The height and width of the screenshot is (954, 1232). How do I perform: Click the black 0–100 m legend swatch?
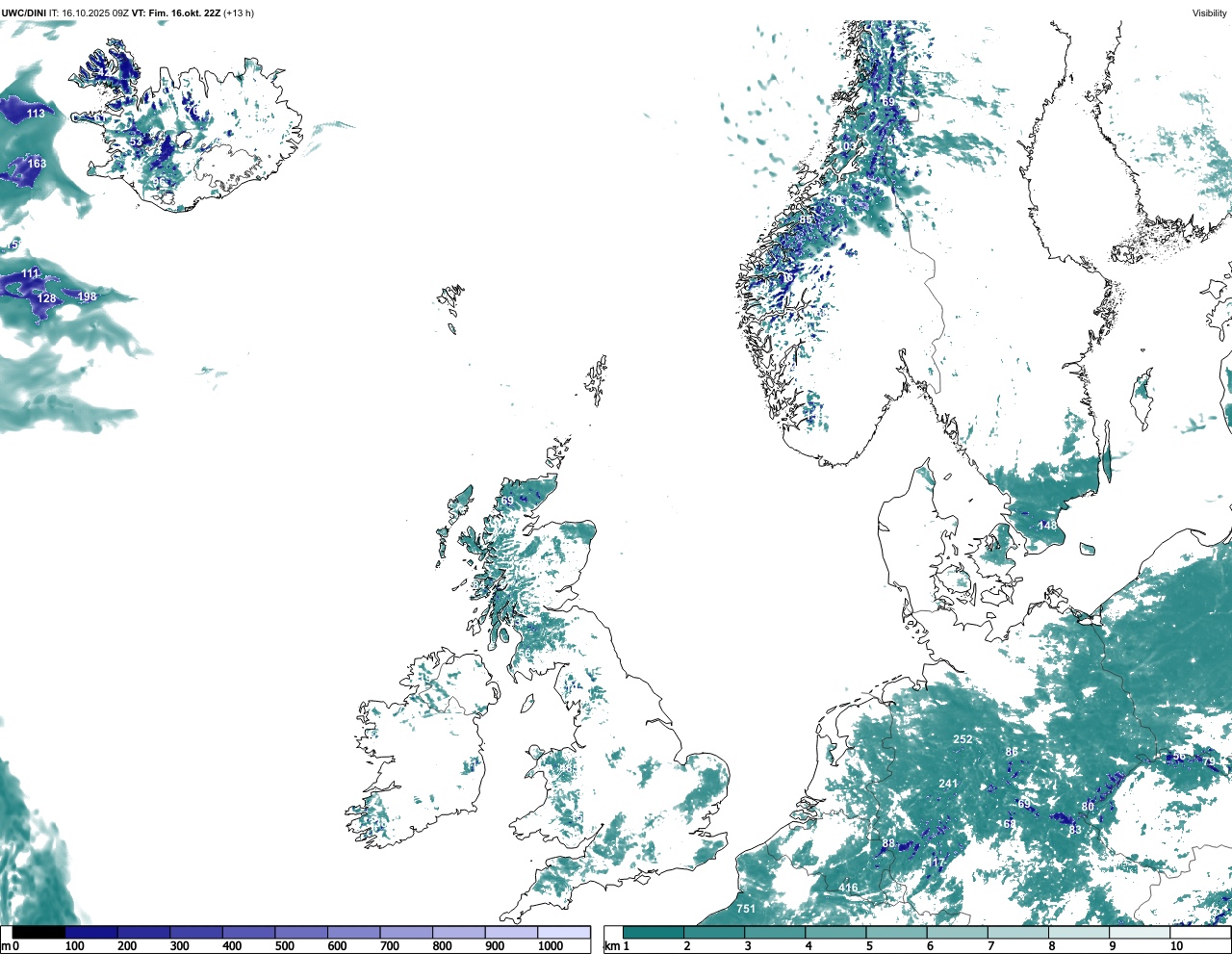[38, 932]
